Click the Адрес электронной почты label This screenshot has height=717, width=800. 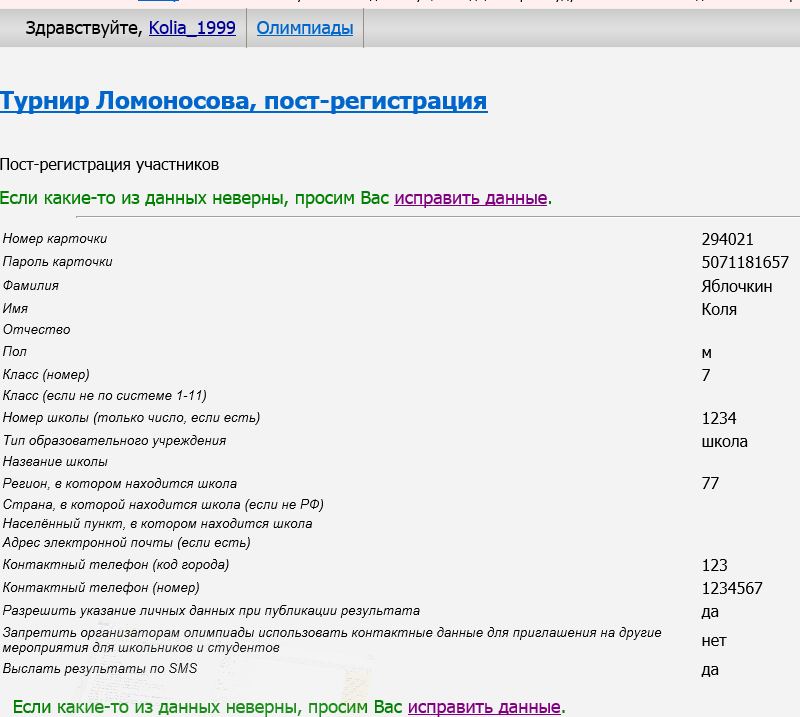(x=126, y=543)
